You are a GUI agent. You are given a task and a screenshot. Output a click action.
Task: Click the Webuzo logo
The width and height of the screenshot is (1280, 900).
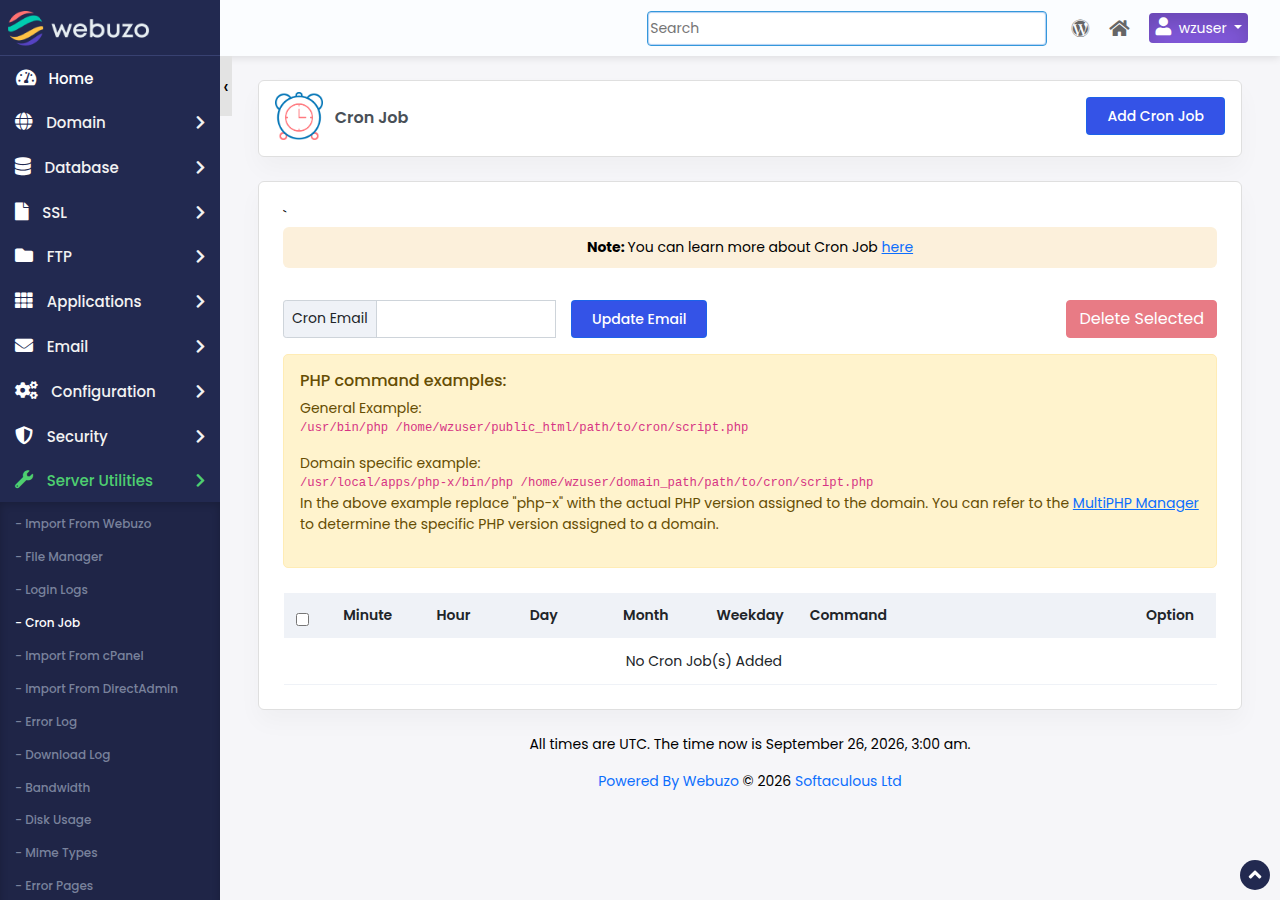pyautogui.click(x=78, y=28)
